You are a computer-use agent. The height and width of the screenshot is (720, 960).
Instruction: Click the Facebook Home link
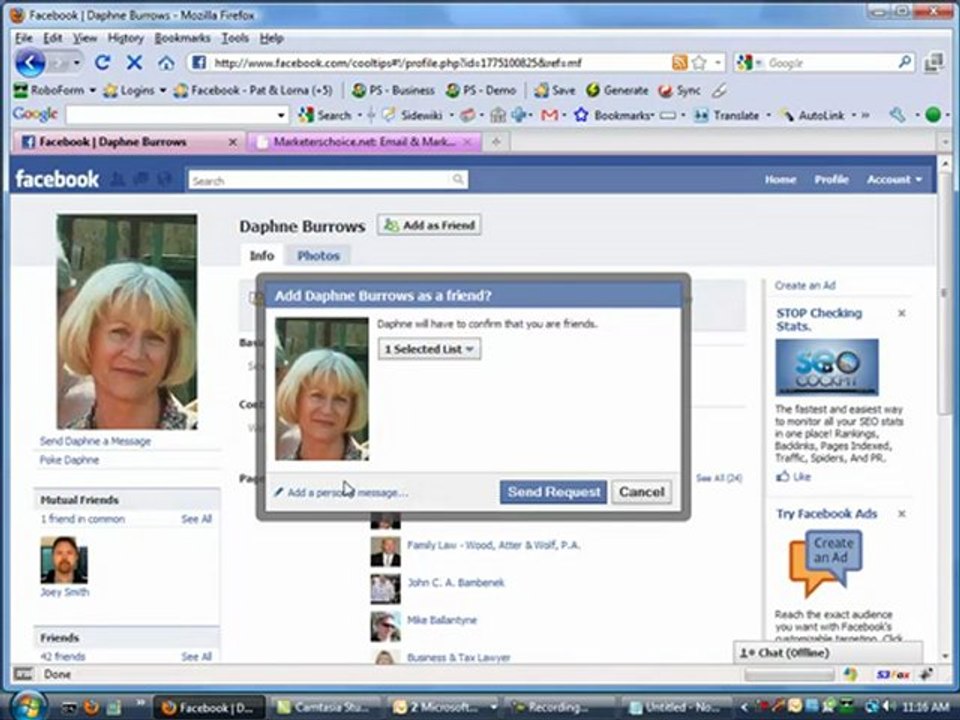coord(780,179)
